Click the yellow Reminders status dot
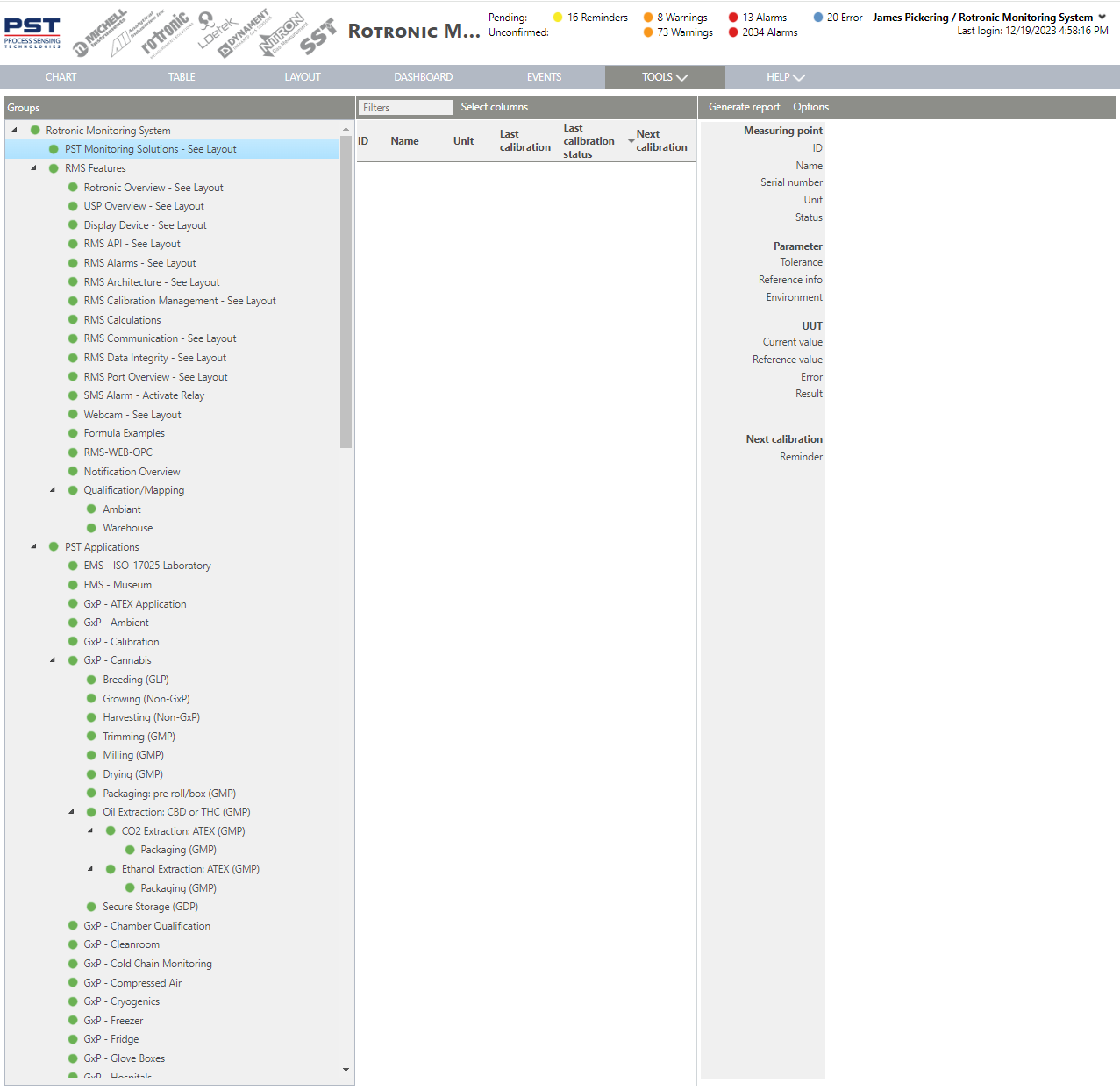This screenshot has width=1120, height=1090. pos(558,18)
